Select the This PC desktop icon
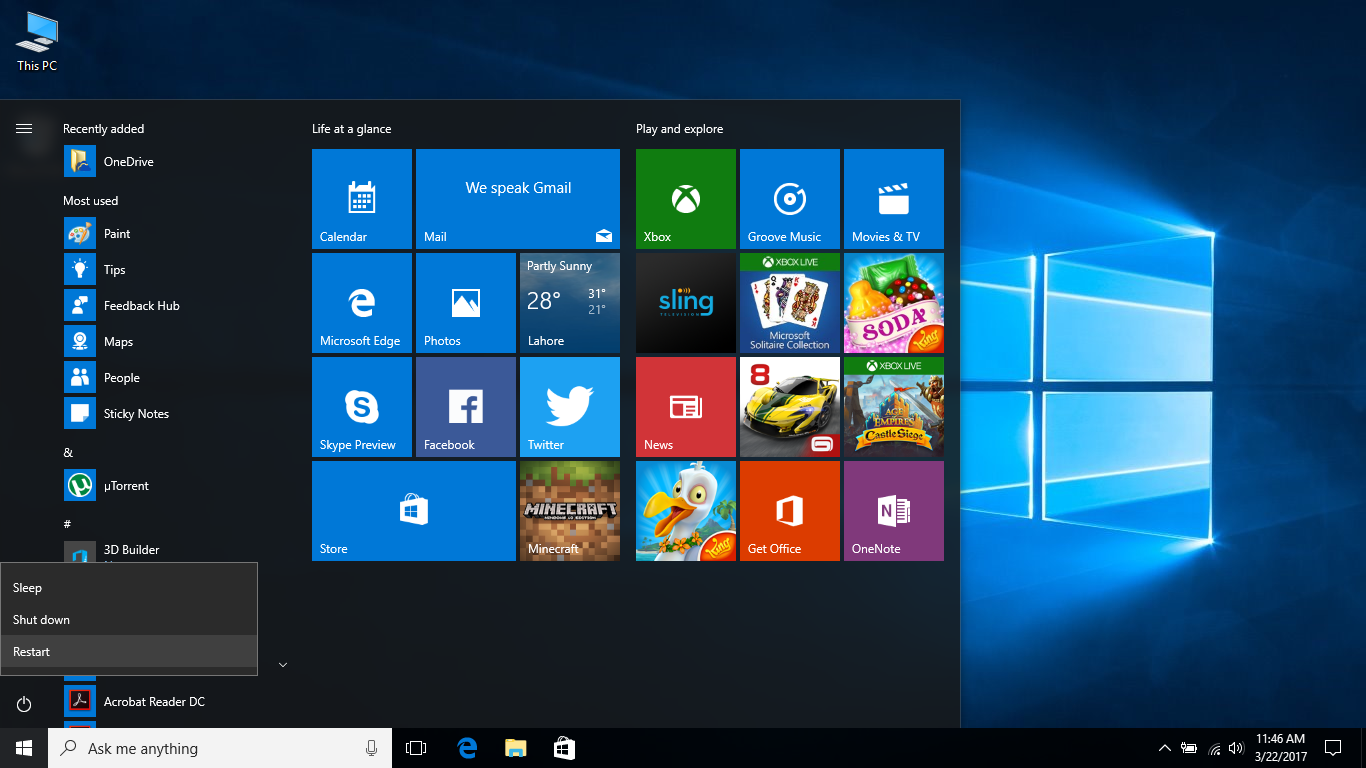This screenshot has height=768, width=1366. [37, 42]
